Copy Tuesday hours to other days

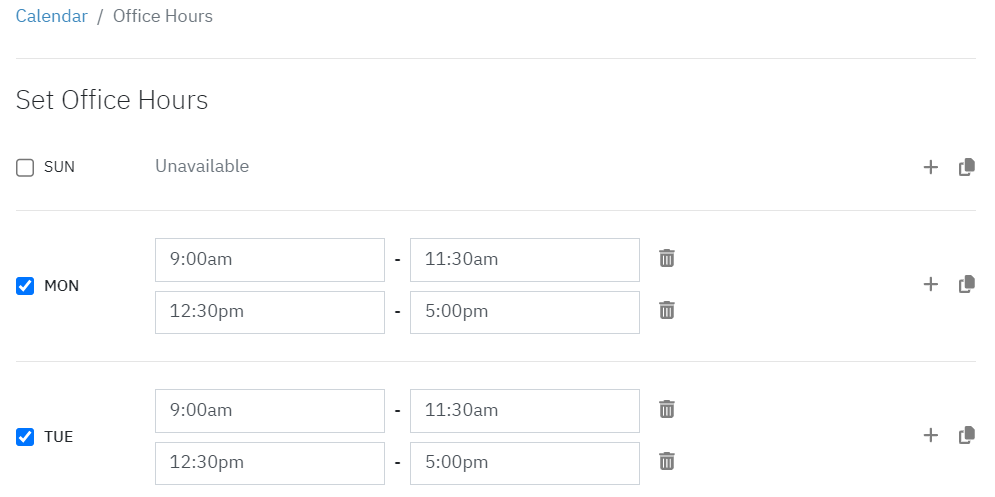(966, 435)
